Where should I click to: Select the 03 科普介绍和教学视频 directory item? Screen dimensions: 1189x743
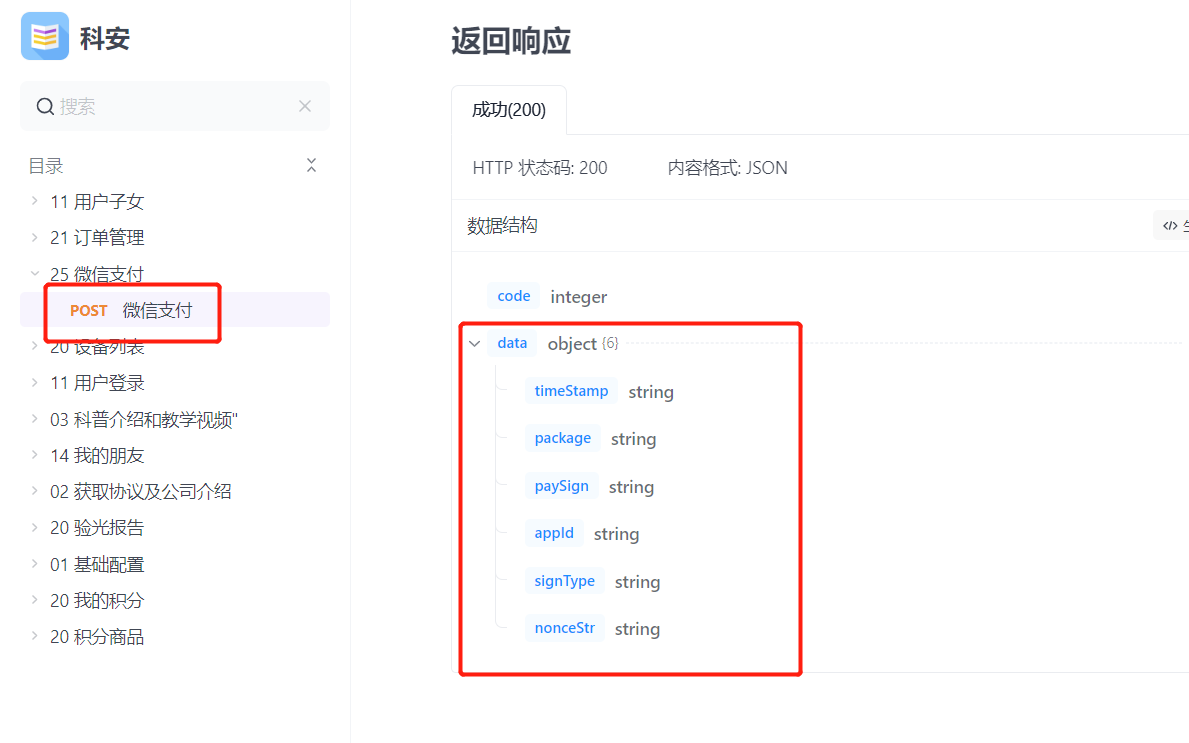pos(144,420)
